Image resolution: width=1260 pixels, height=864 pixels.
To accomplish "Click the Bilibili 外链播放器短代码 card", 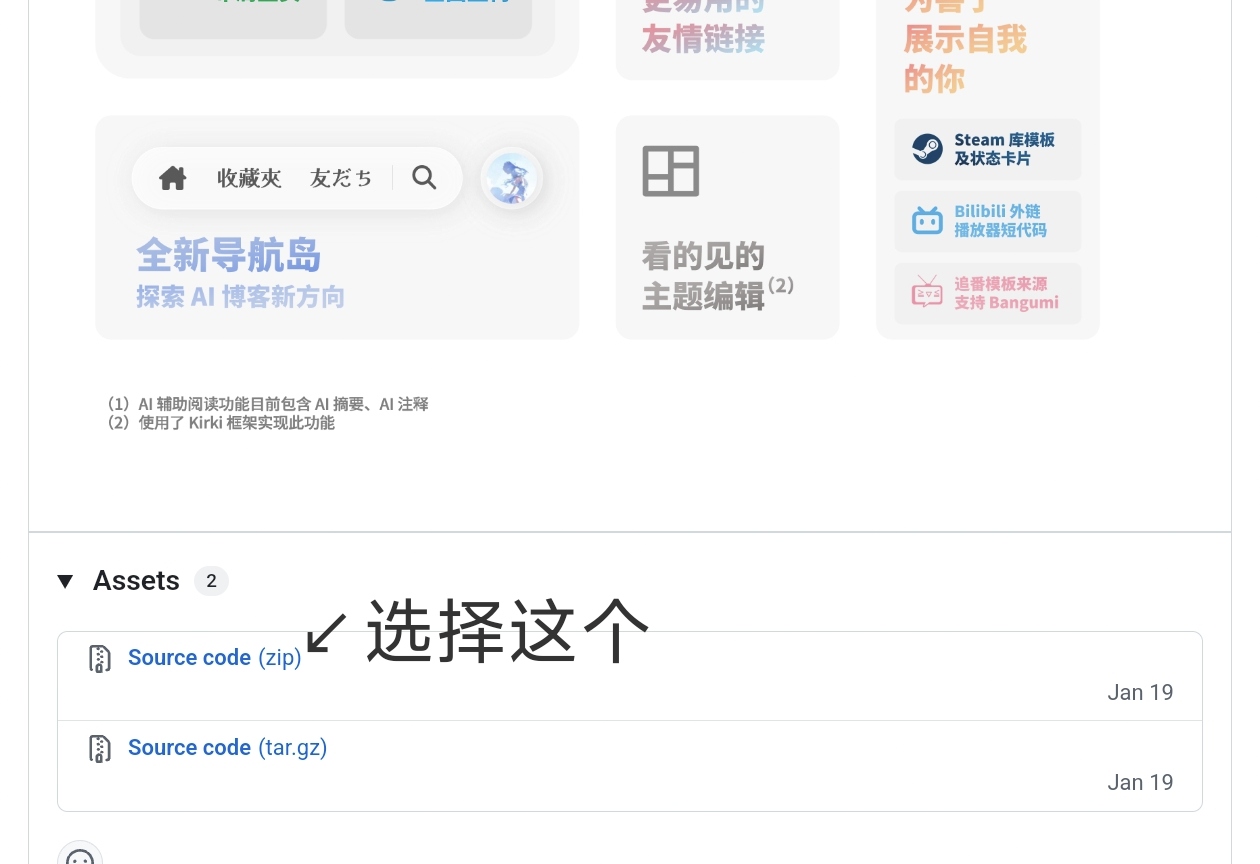I will [x=988, y=221].
